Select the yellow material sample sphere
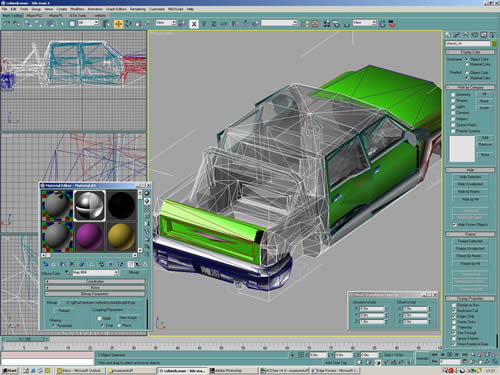The width and height of the screenshot is (500, 375). click(x=121, y=236)
